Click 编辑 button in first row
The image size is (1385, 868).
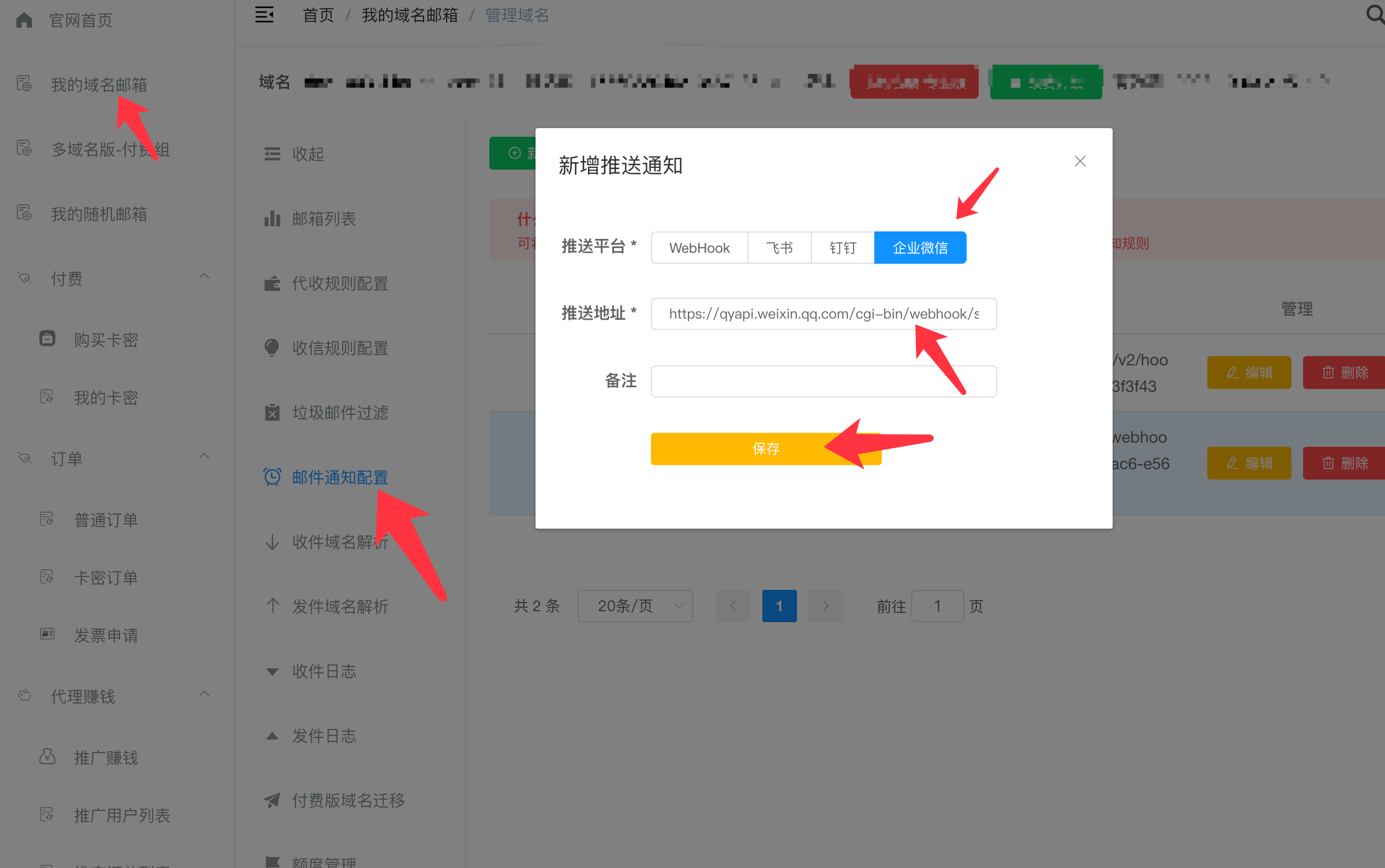(x=1249, y=373)
